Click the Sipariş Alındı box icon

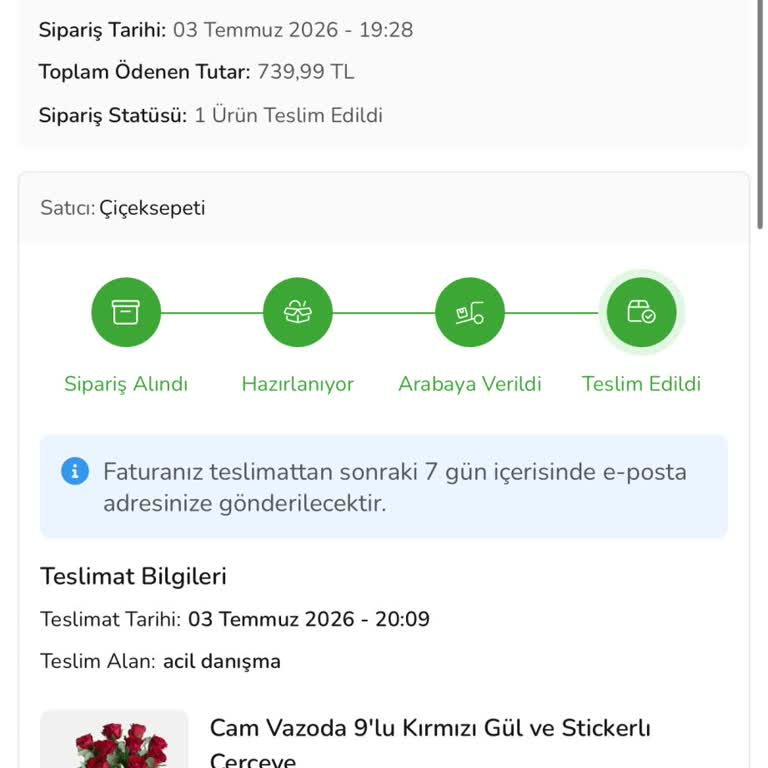[x=126, y=312]
